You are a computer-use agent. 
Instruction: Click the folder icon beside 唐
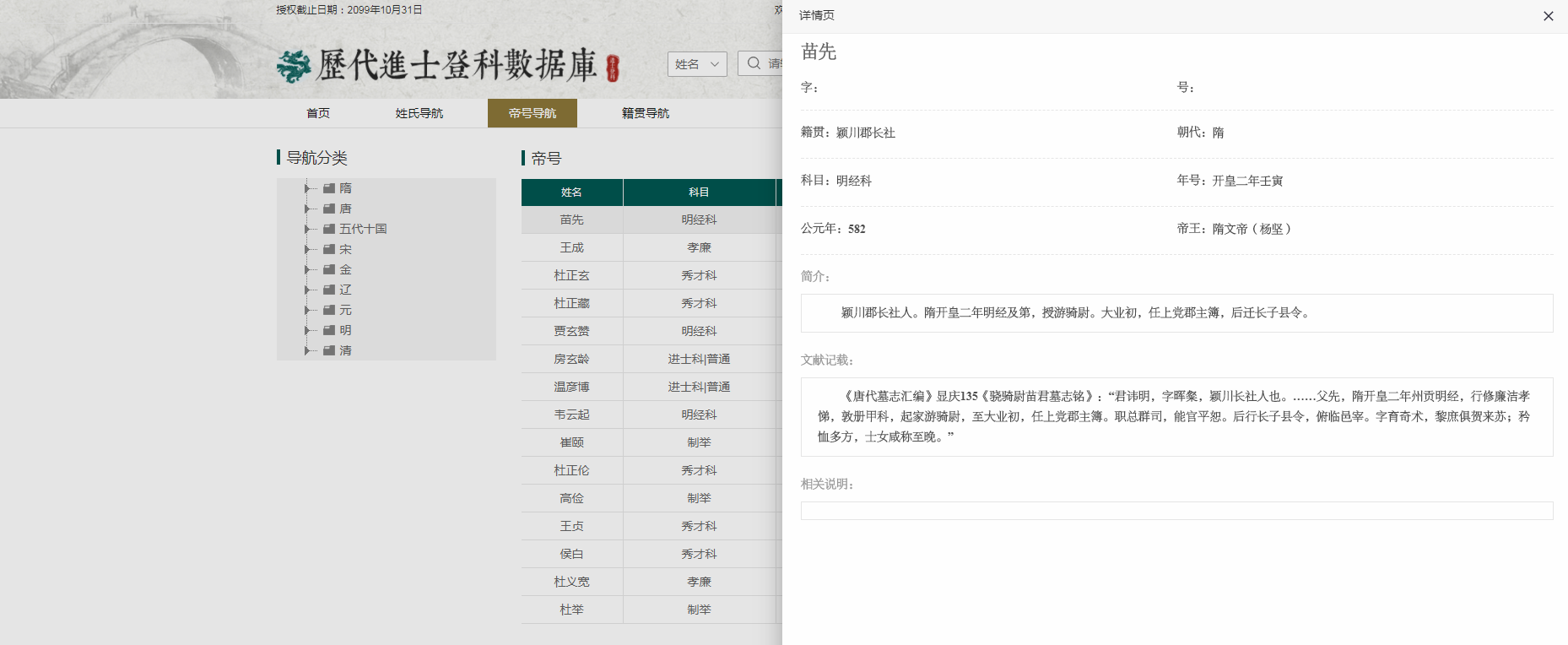click(329, 209)
